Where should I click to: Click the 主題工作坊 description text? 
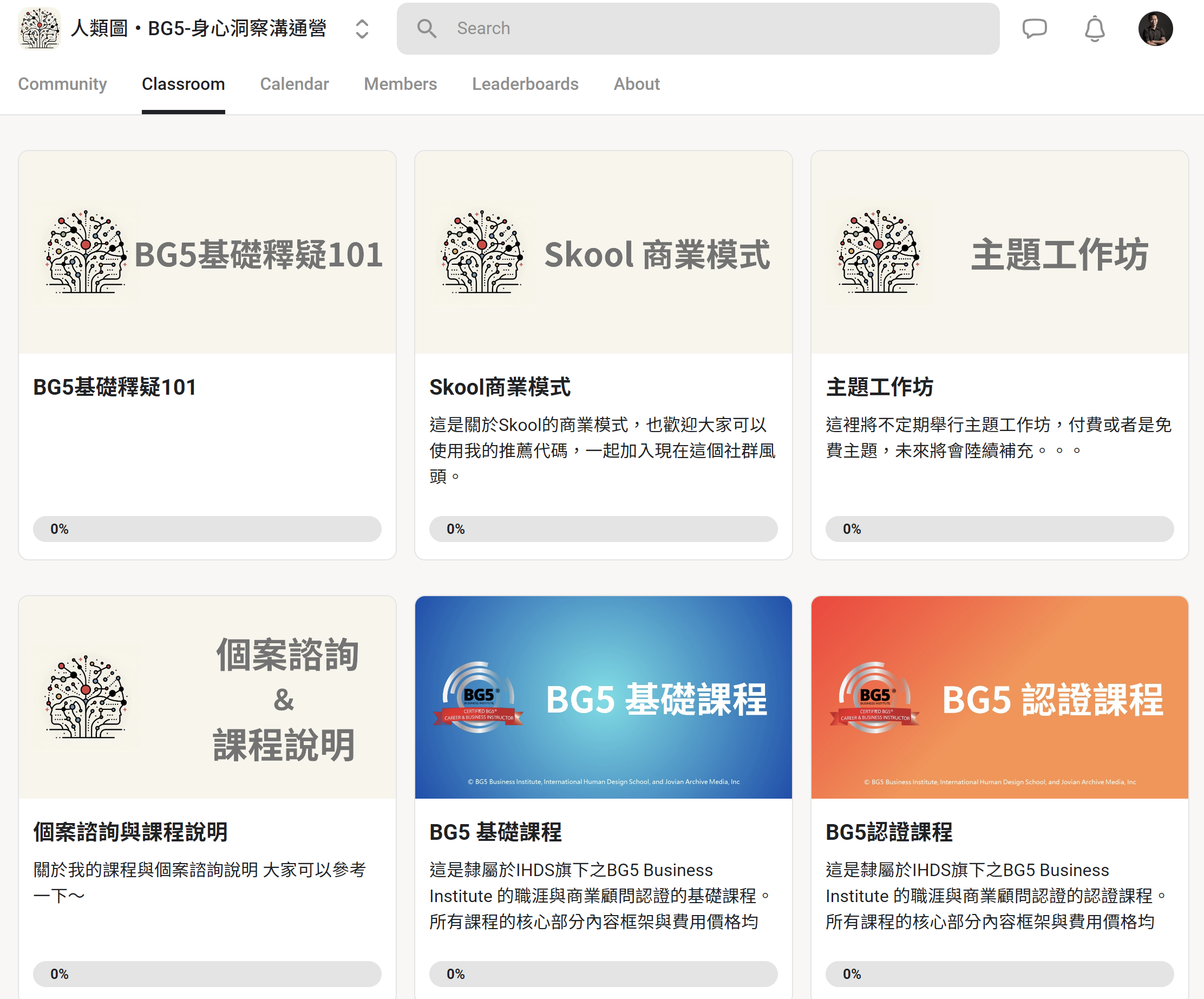(998, 438)
